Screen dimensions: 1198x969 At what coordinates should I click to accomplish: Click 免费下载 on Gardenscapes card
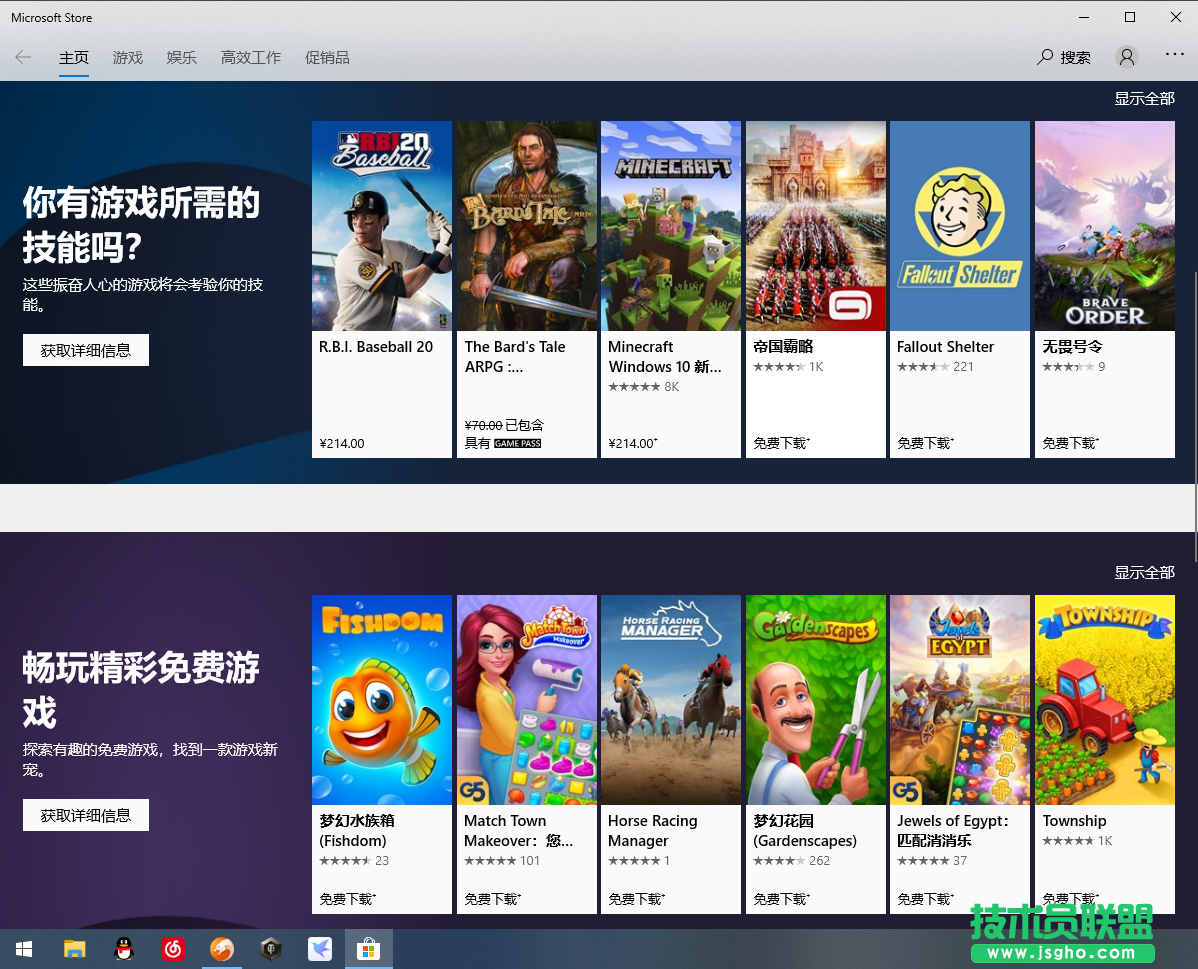tap(782, 899)
